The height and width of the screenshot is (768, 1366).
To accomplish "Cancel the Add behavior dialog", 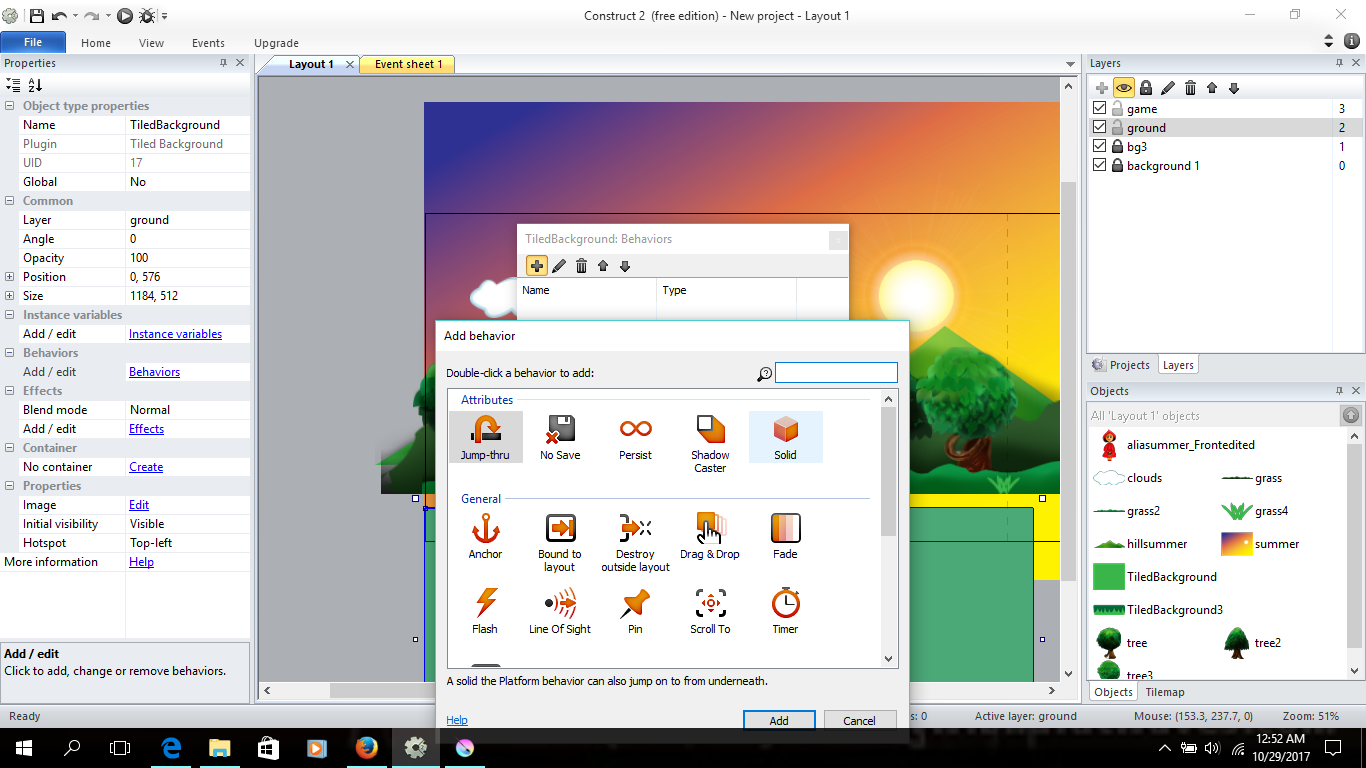I will [859, 720].
